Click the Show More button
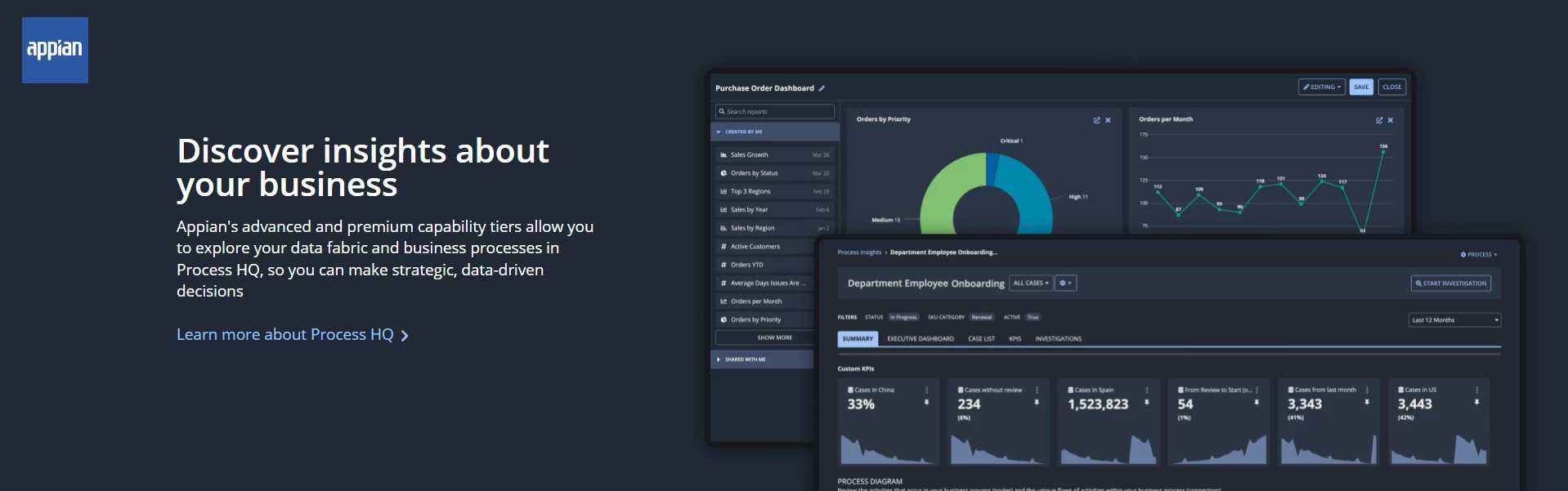 (x=765, y=337)
